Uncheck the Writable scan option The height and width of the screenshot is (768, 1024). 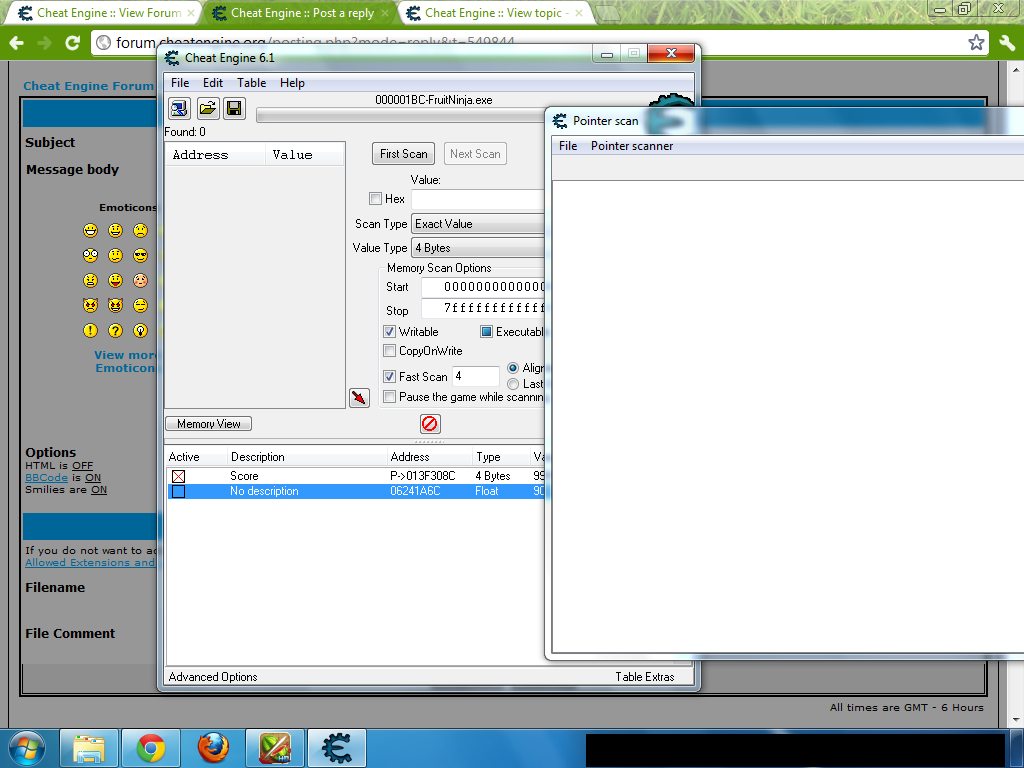pyautogui.click(x=389, y=331)
